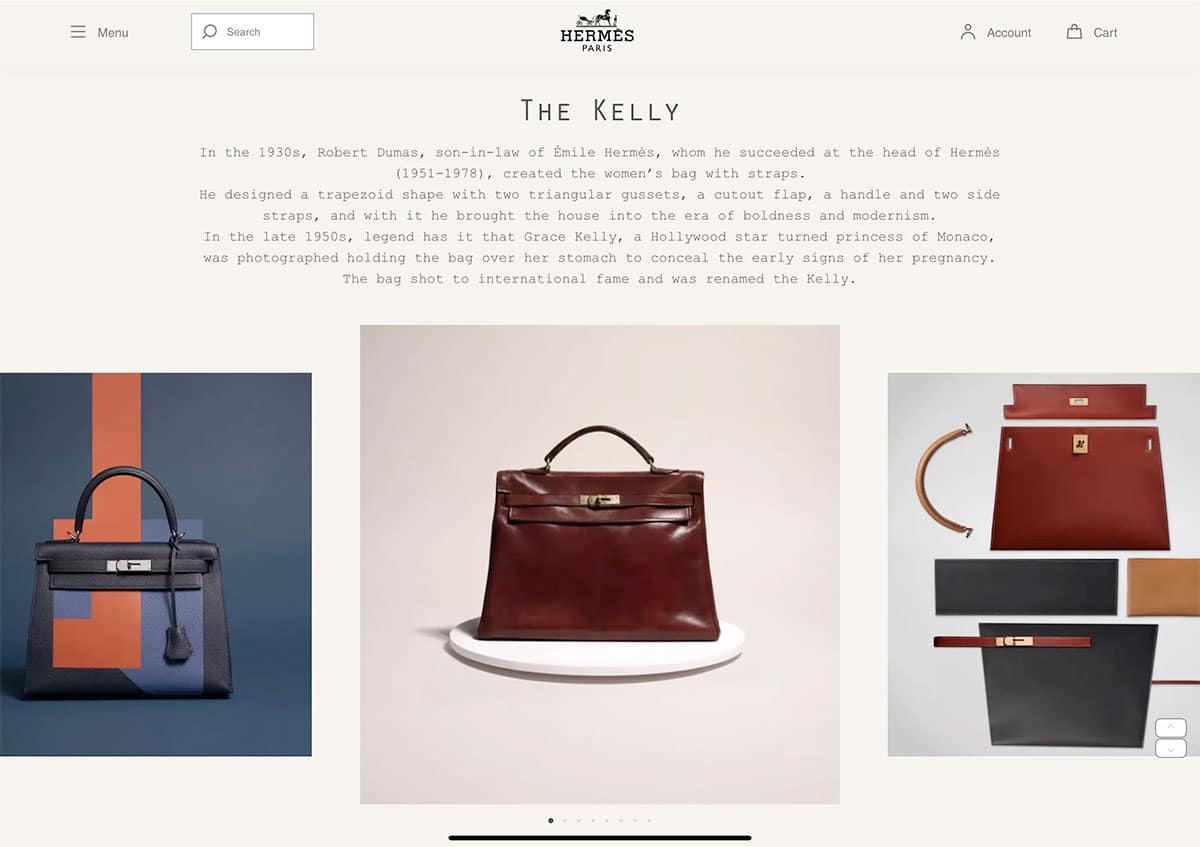This screenshot has height=847, width=1200.
Task: Select the burgundy vintage Kelly bag image
Action: pos(600,564)
